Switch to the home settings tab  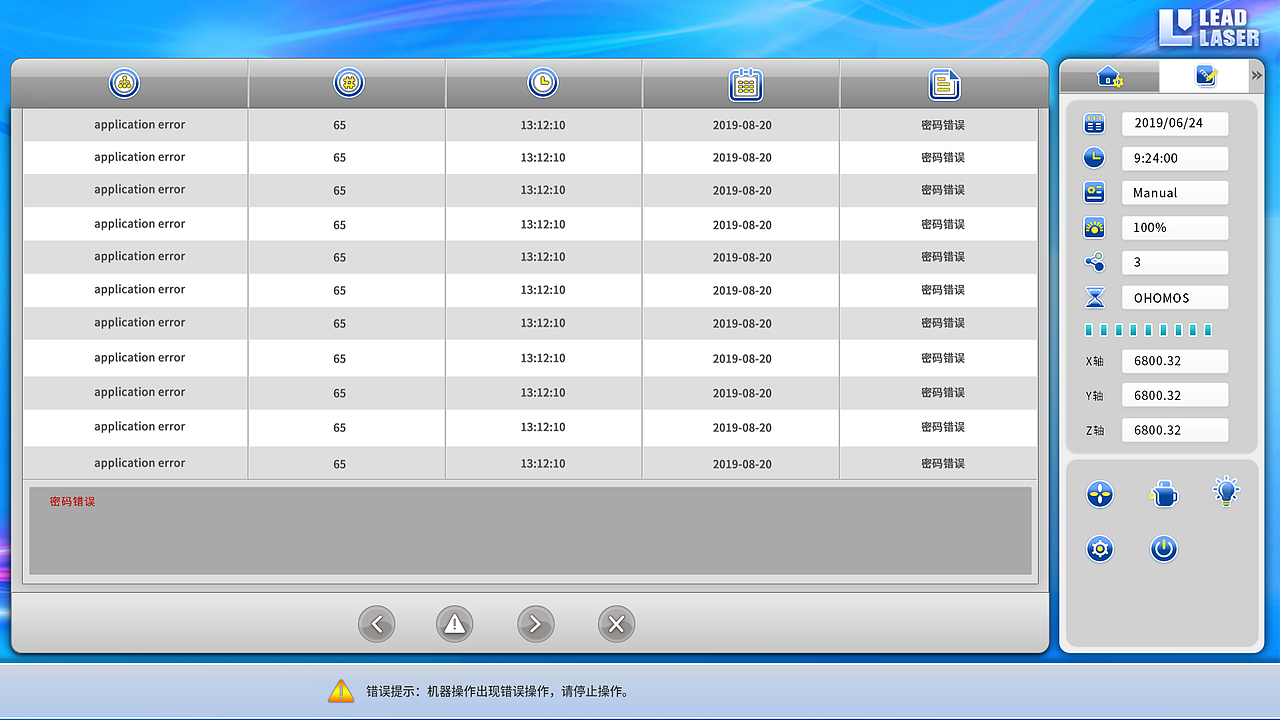click(x=1110, y=77)
